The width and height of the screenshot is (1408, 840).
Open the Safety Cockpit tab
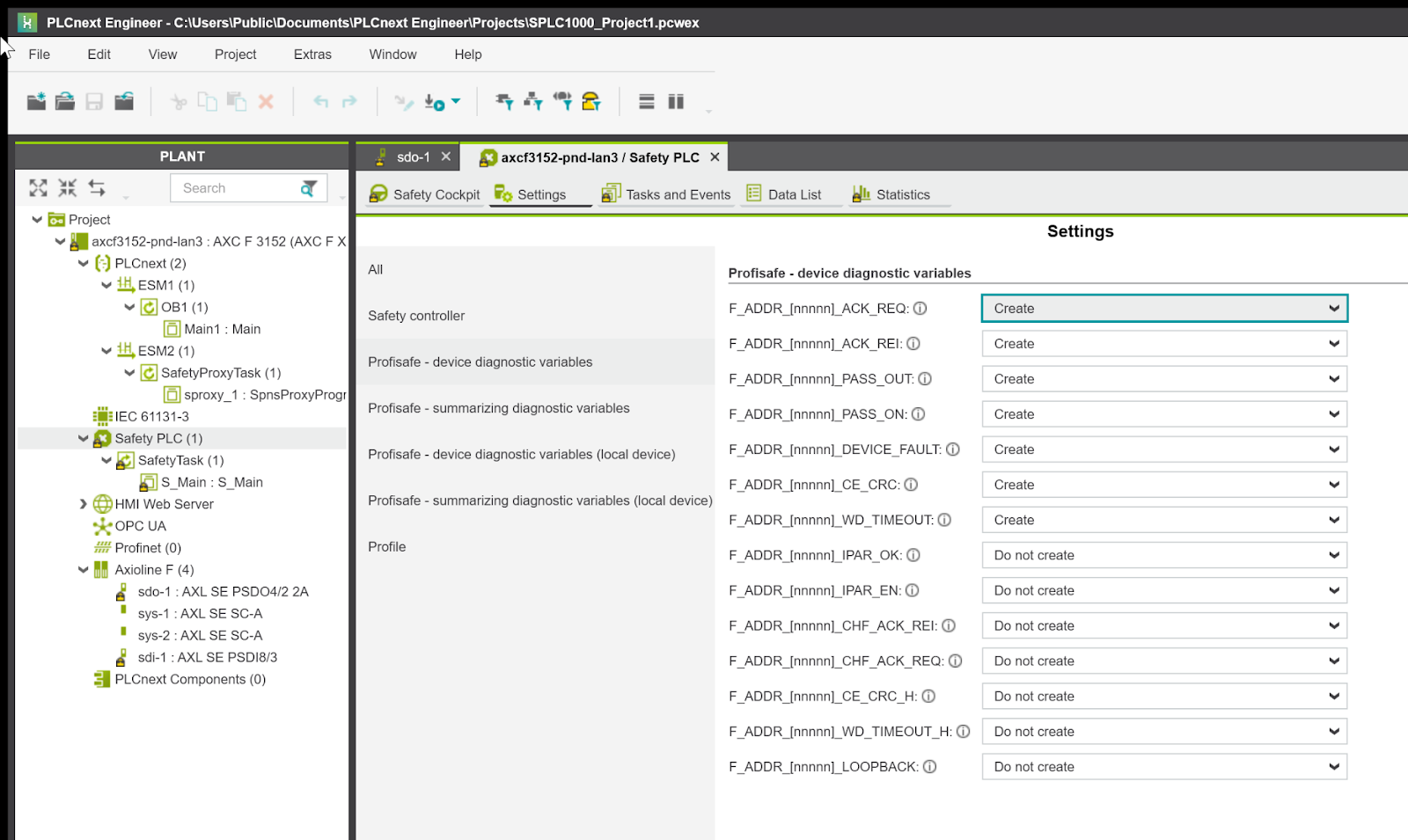[x=426, y=194]
